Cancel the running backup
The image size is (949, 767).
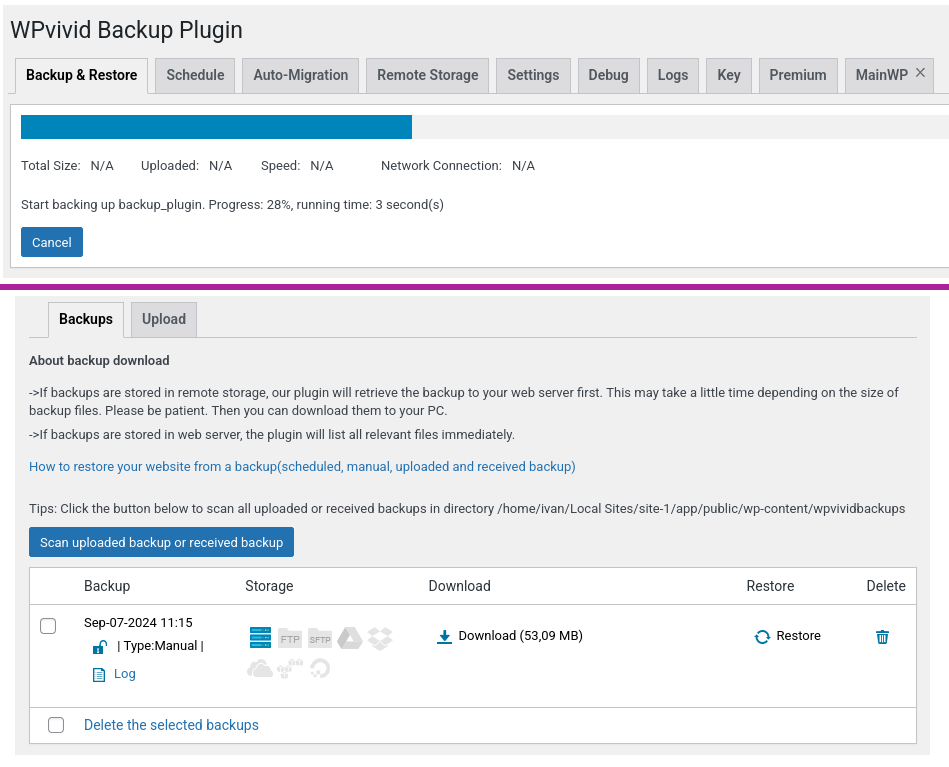[x=52, y=242]
